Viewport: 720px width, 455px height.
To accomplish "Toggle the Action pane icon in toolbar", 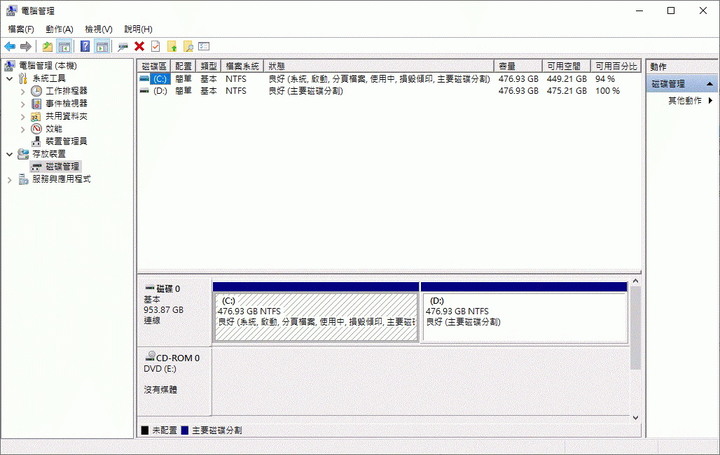I will pos(102,46).
